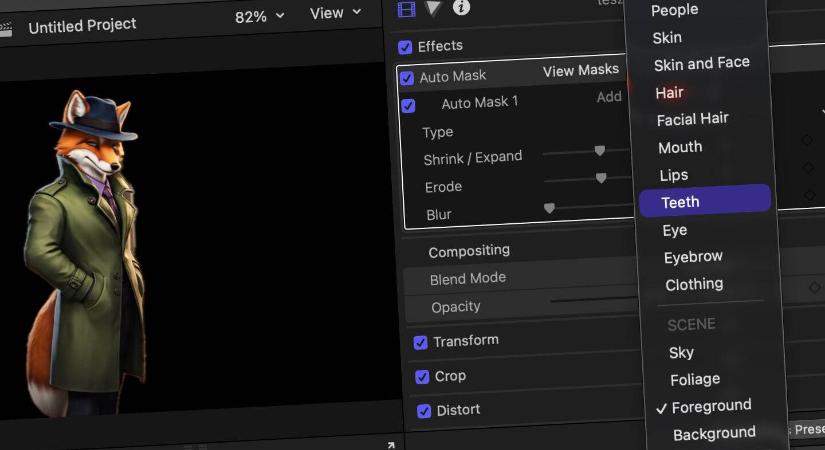Open the View dropdown menu
Viewport: 825px width, 450px height.
(x=335, y=13)
